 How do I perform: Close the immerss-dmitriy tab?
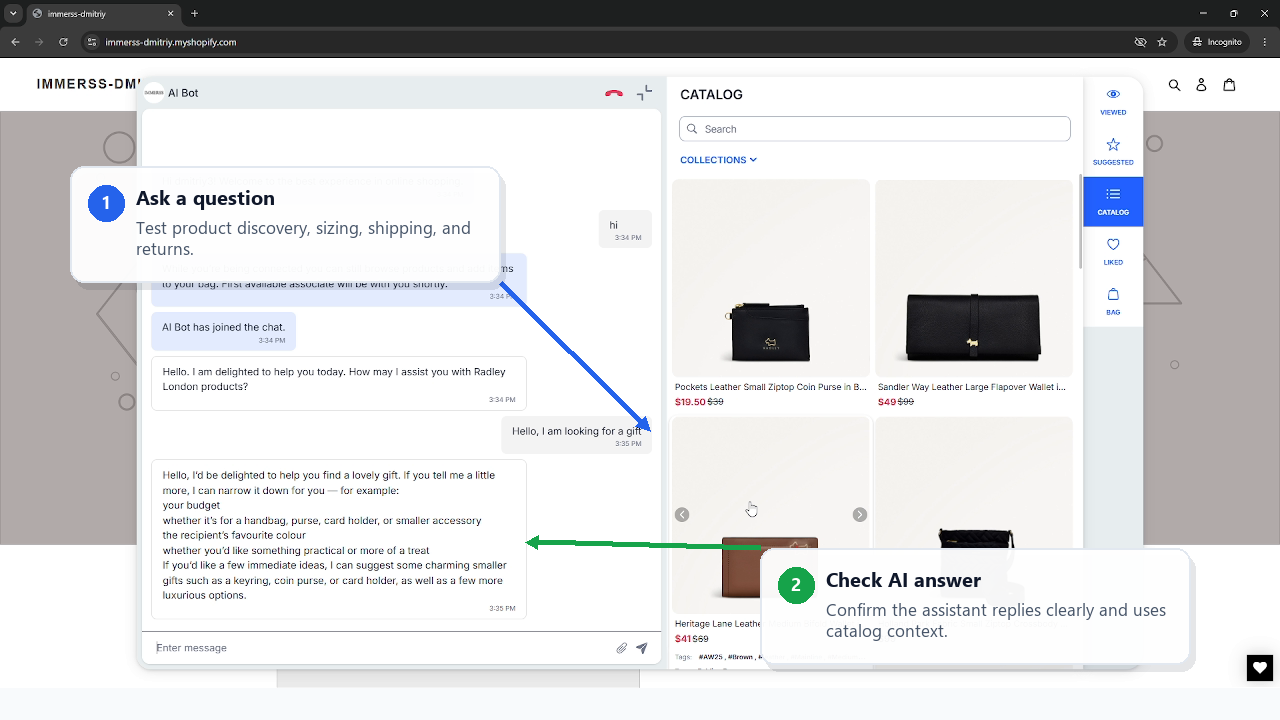(x=171, y=14)
